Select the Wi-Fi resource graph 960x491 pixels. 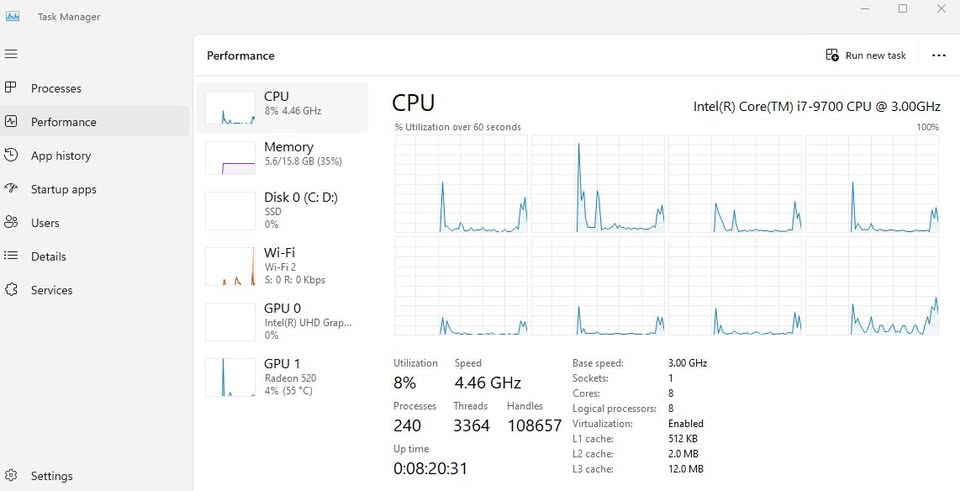pyautogui.click(x=282, y=266)
